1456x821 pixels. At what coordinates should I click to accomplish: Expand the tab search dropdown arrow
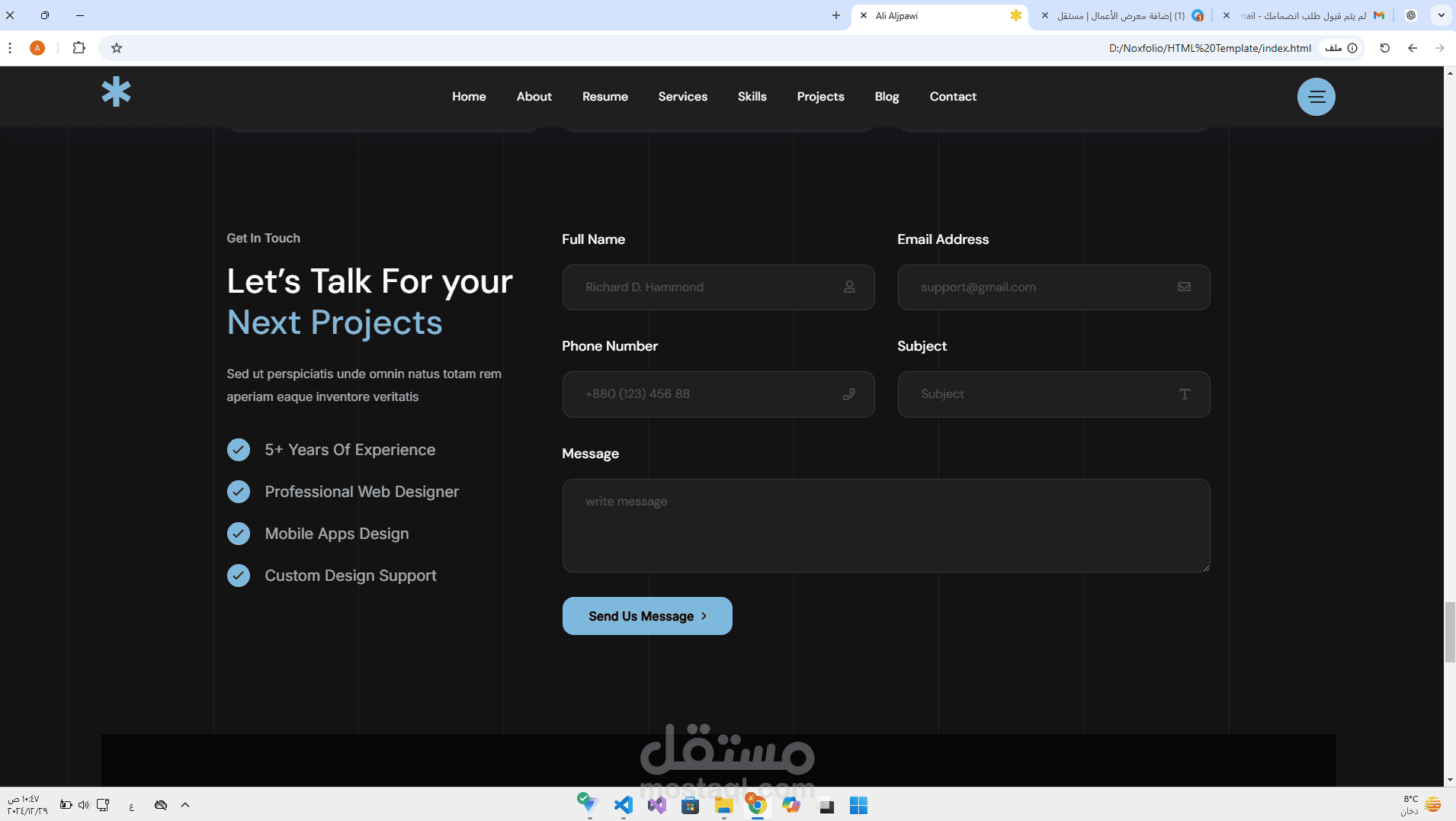1441,15
